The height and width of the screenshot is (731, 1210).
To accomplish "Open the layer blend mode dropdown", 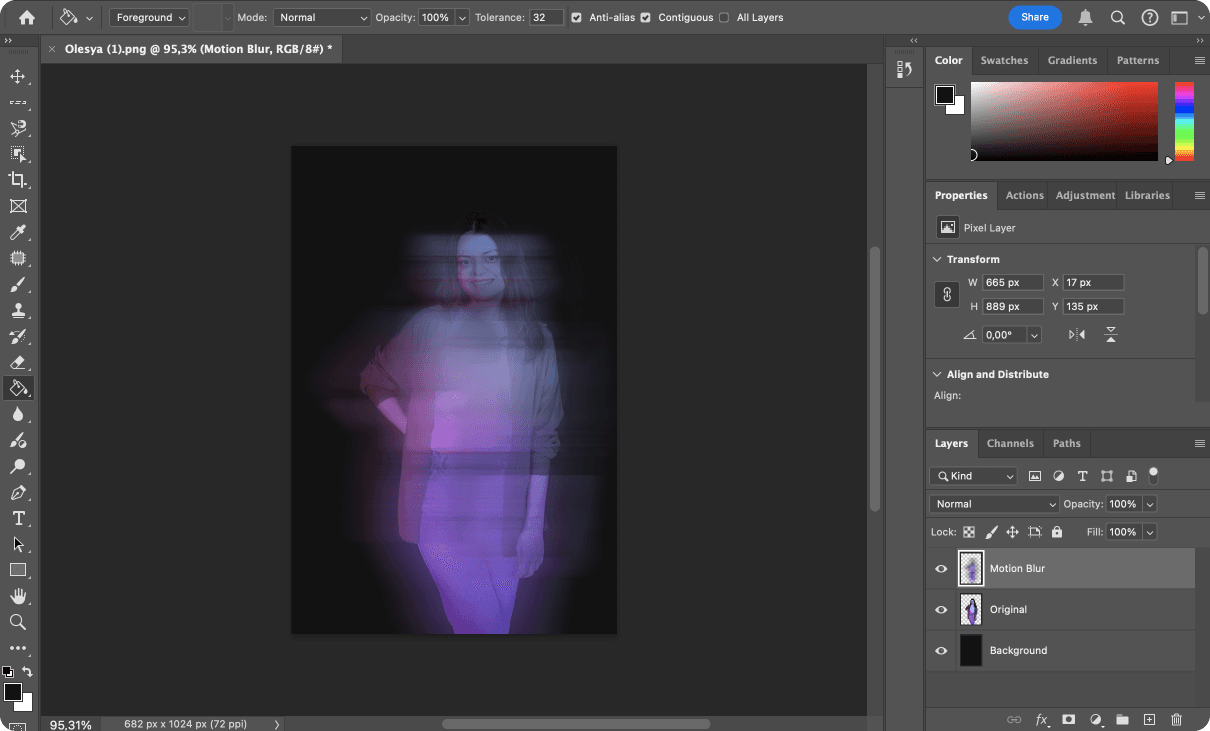I will (x=993, y=503).
